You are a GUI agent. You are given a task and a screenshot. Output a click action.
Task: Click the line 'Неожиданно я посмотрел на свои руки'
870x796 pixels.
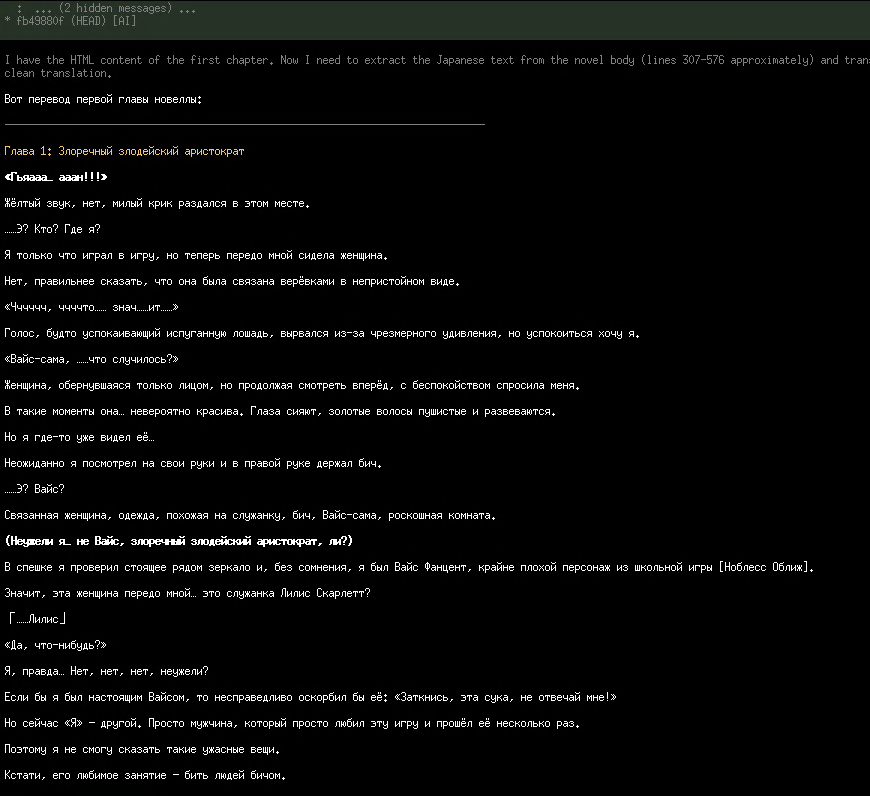193,463
